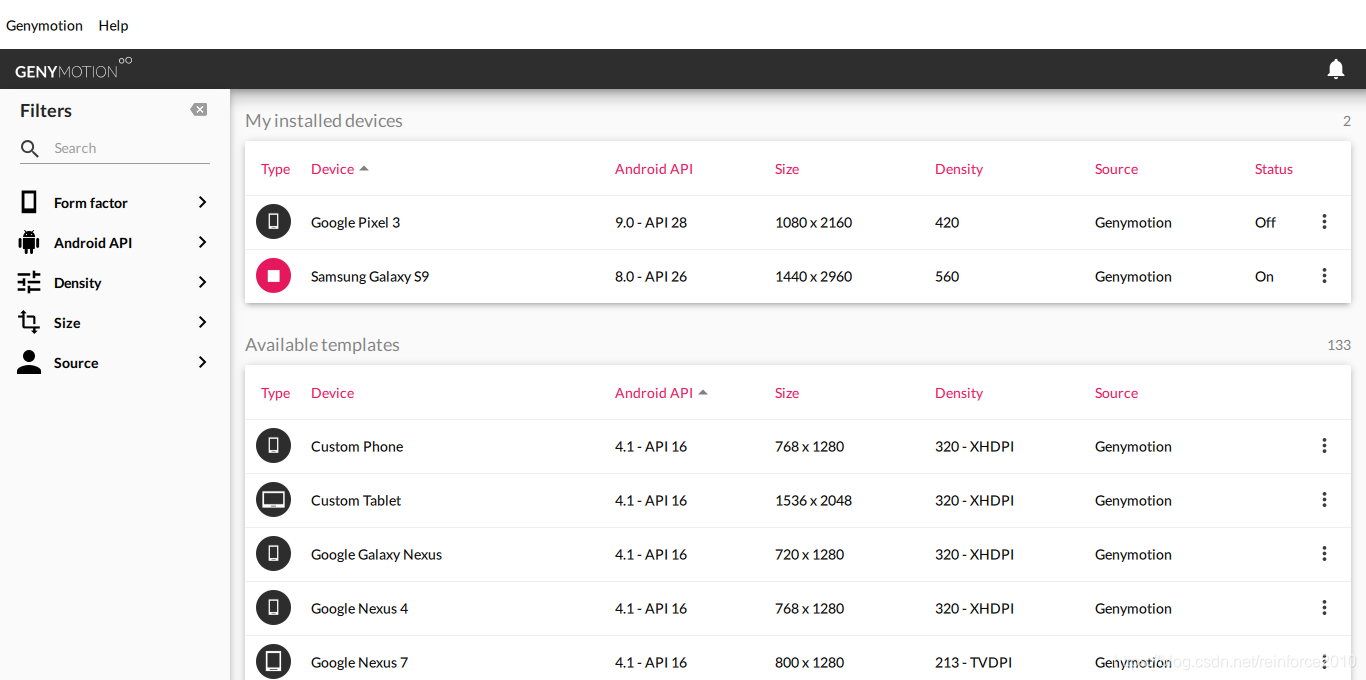This screenshot has height=680, width=1366.
Task: Click the 9.0 - API 28 cell
Action: pyautogui.click(x=651, y=222)
